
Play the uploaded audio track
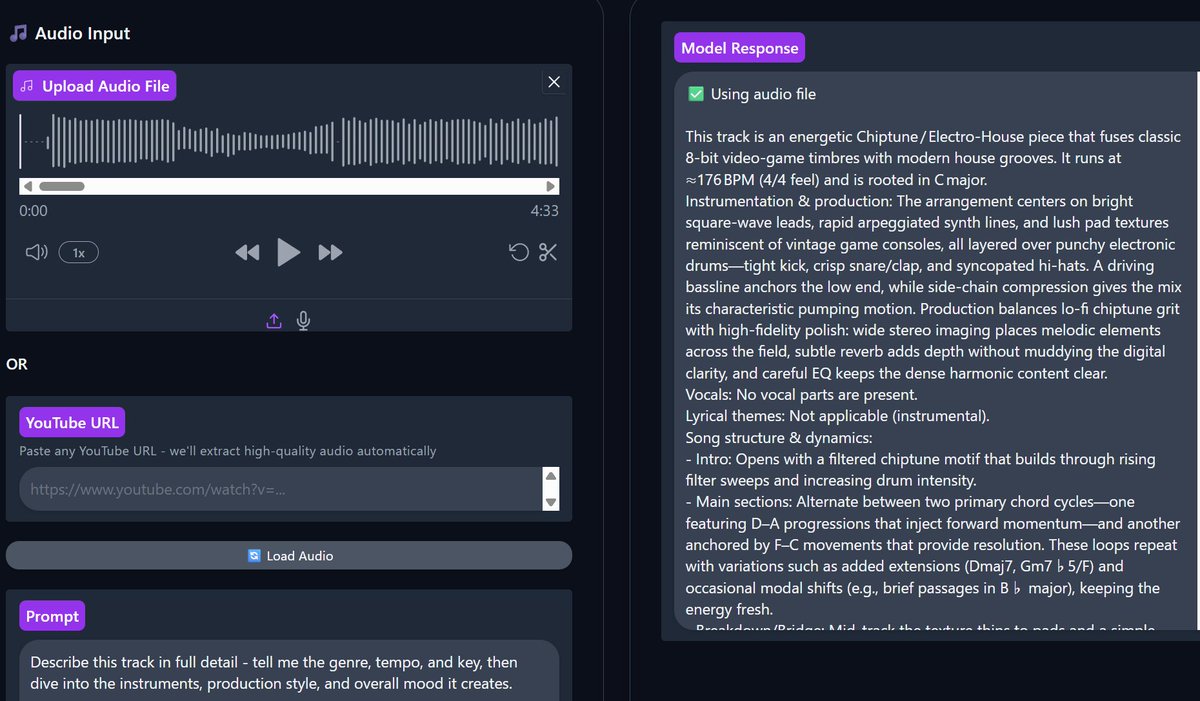[288, 252]
